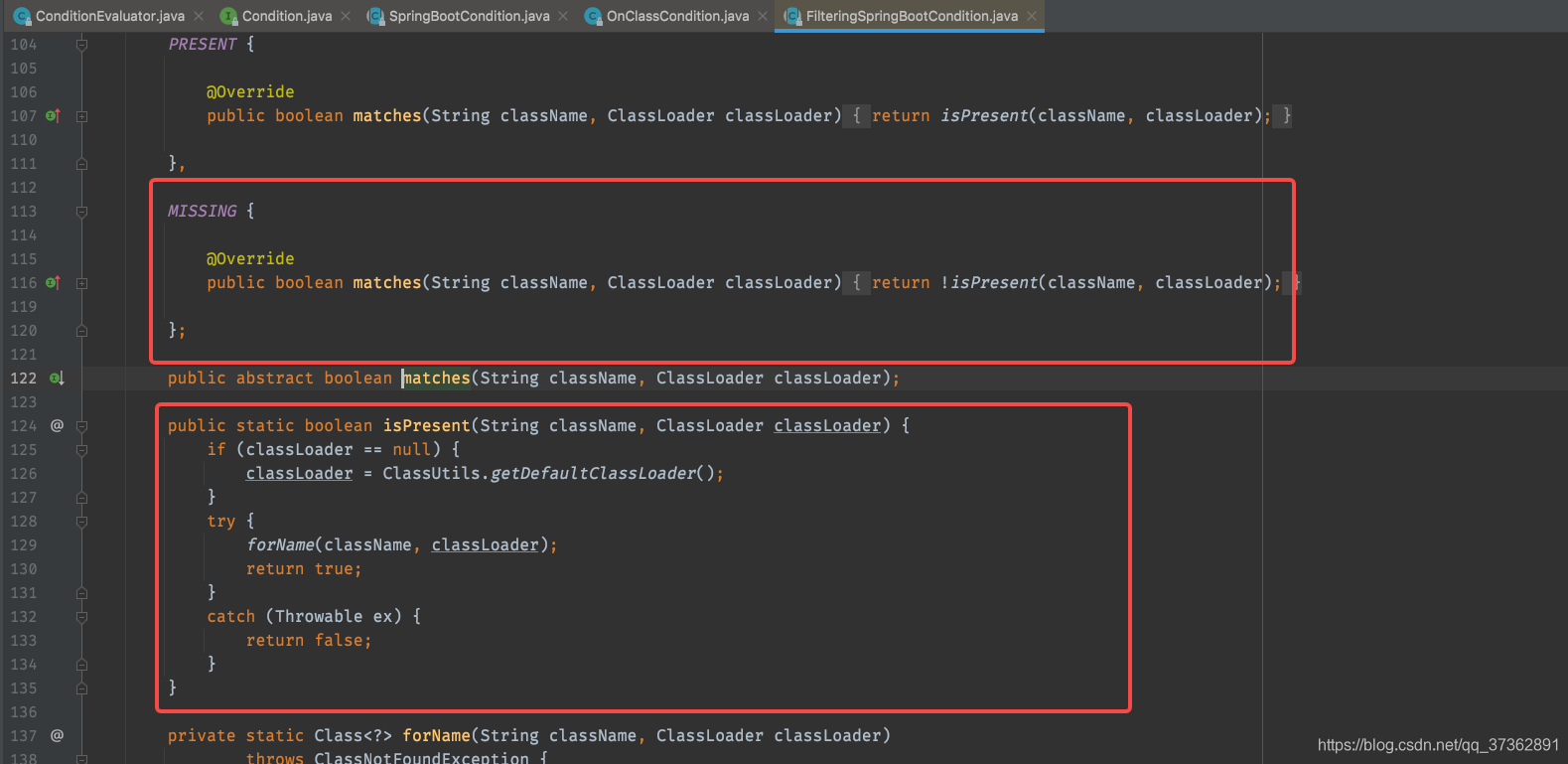Click 'try' keyword on line 128

(x=221, y=521)
